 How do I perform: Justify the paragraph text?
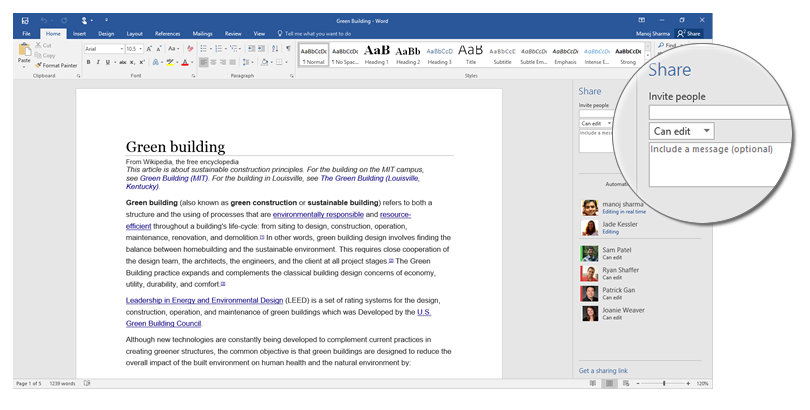coord(233,62)
